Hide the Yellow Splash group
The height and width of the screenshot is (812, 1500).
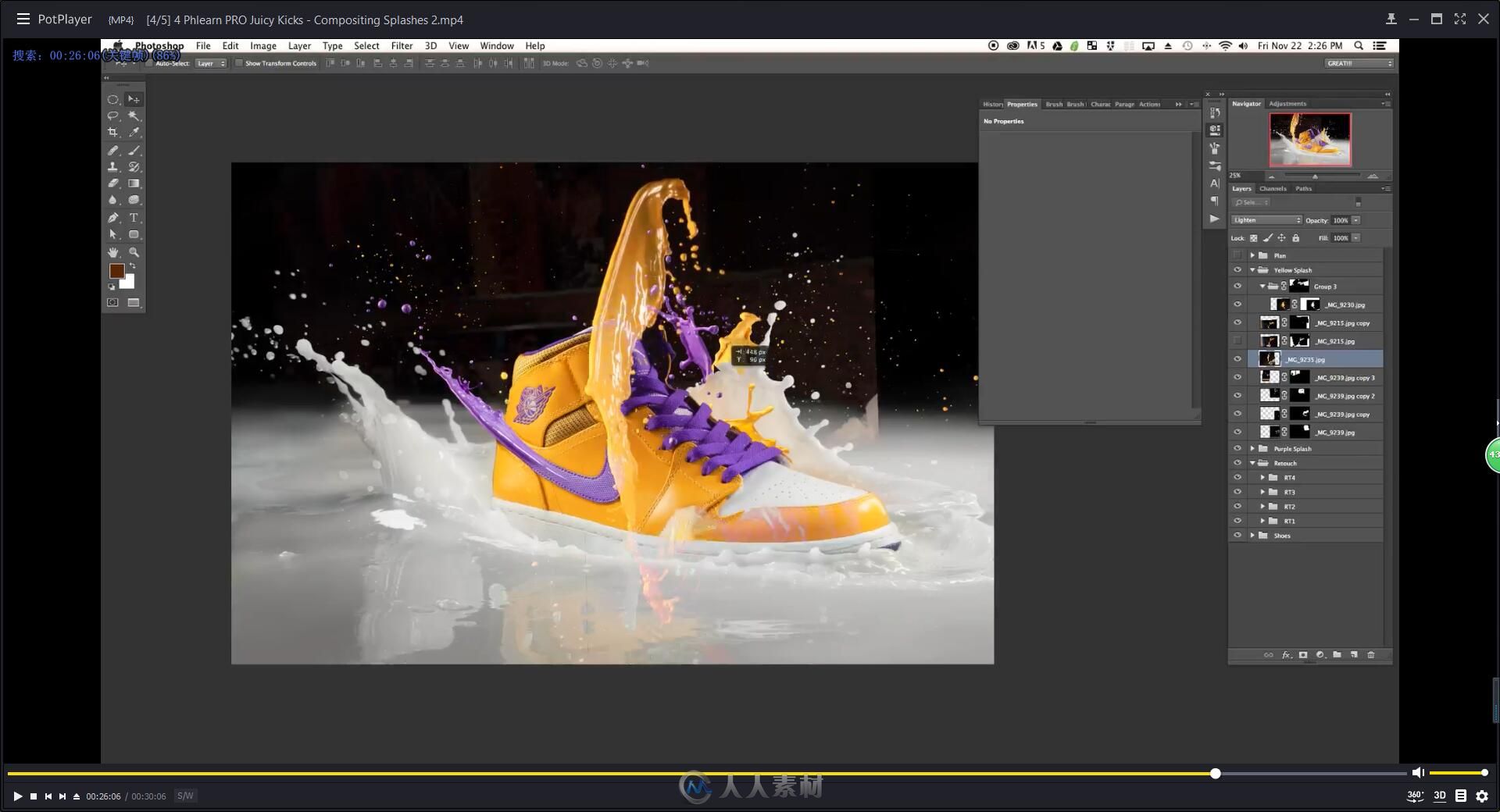pos(1237,270)
